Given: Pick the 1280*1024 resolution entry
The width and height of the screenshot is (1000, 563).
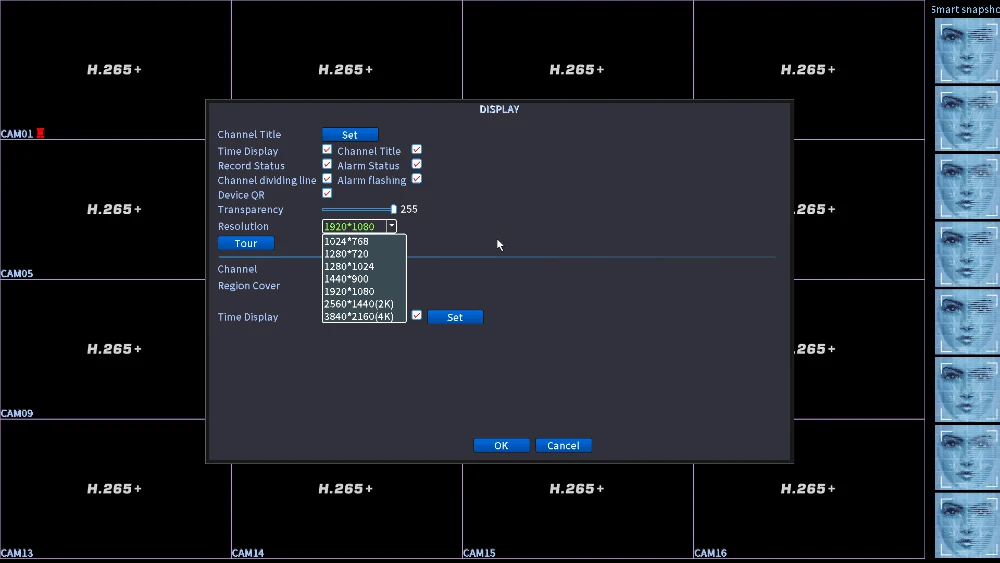Looking at the screenshot, I should (364, 267).
